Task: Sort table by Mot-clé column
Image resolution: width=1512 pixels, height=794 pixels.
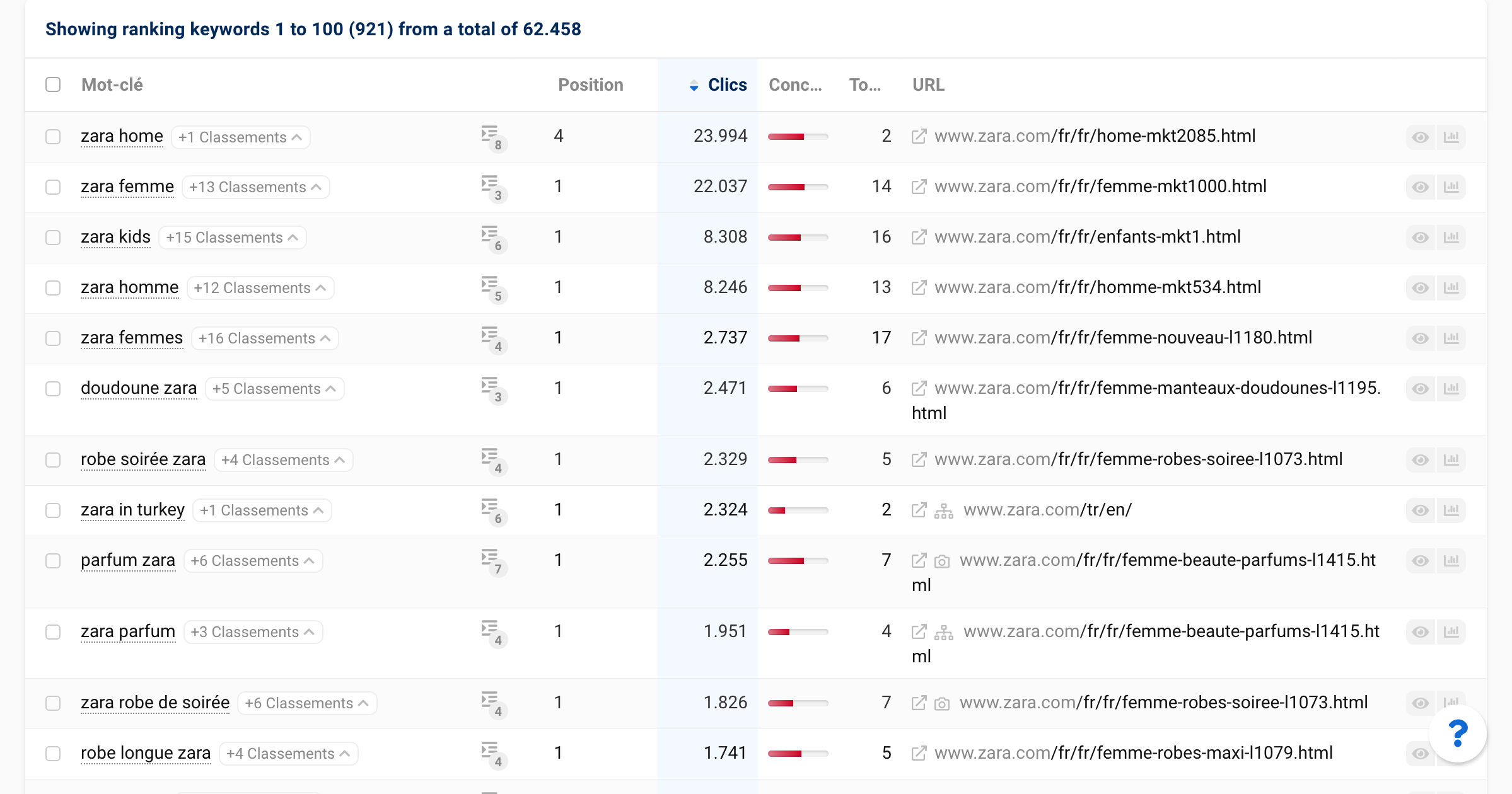Action: pos(112,85)
